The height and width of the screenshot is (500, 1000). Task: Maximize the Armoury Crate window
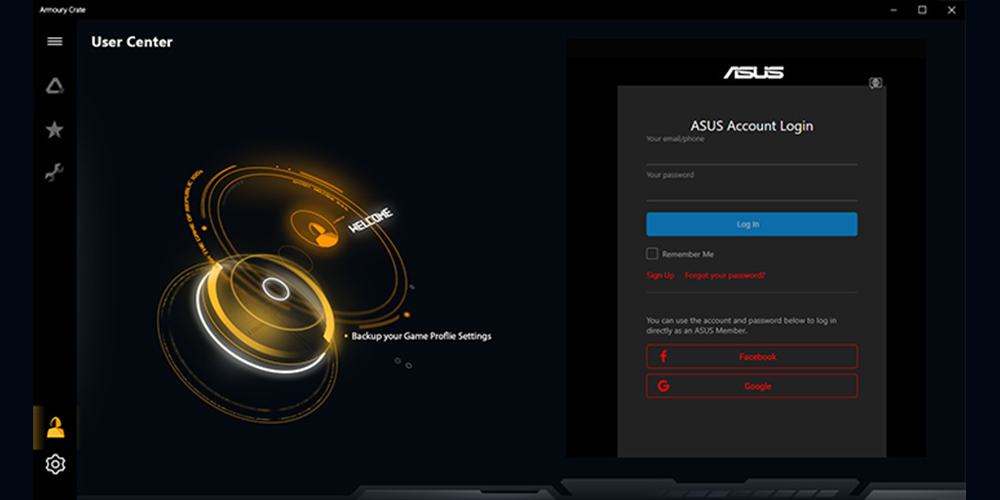coord(922,9)
